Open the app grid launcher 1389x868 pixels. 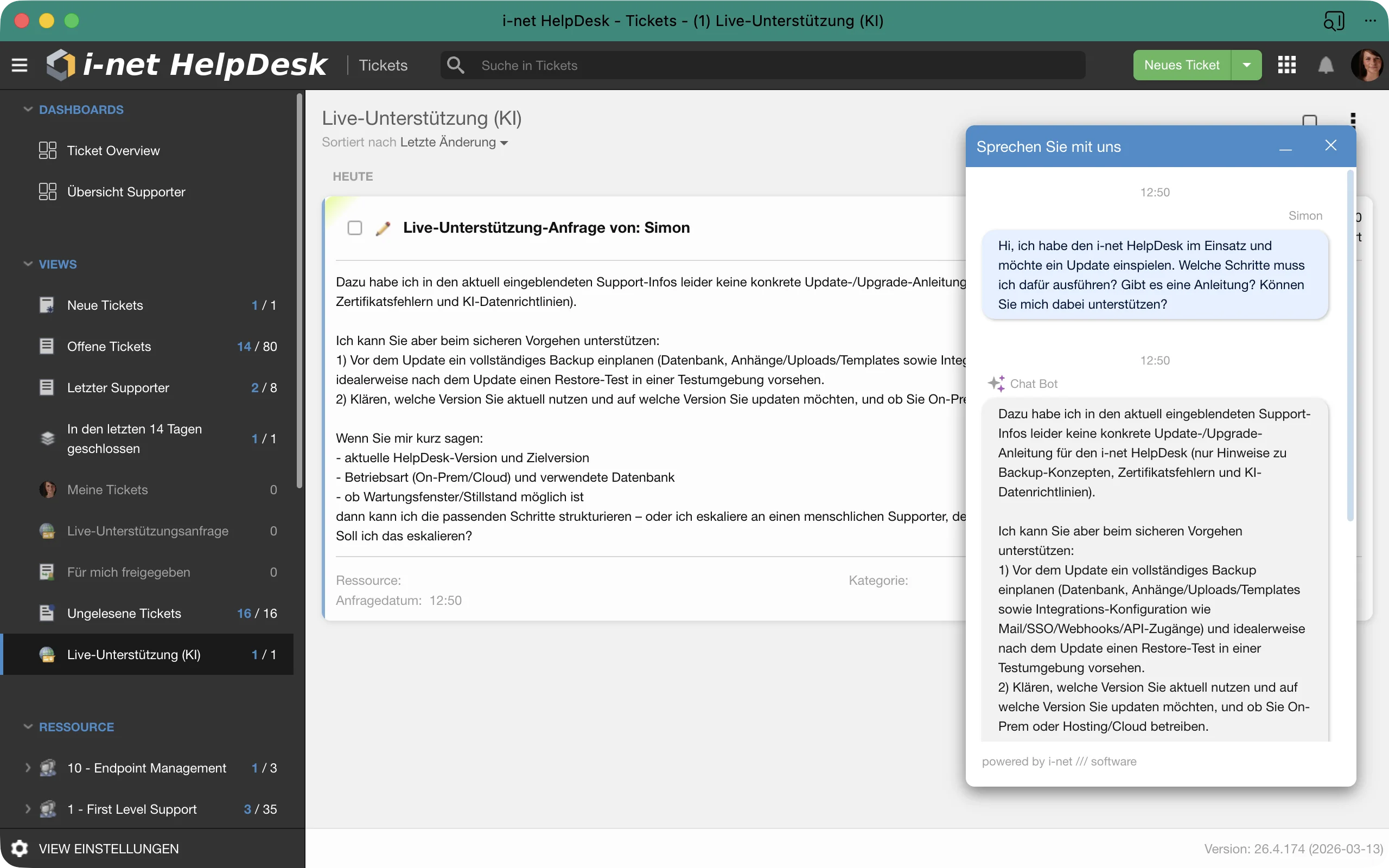(1286, 65)
